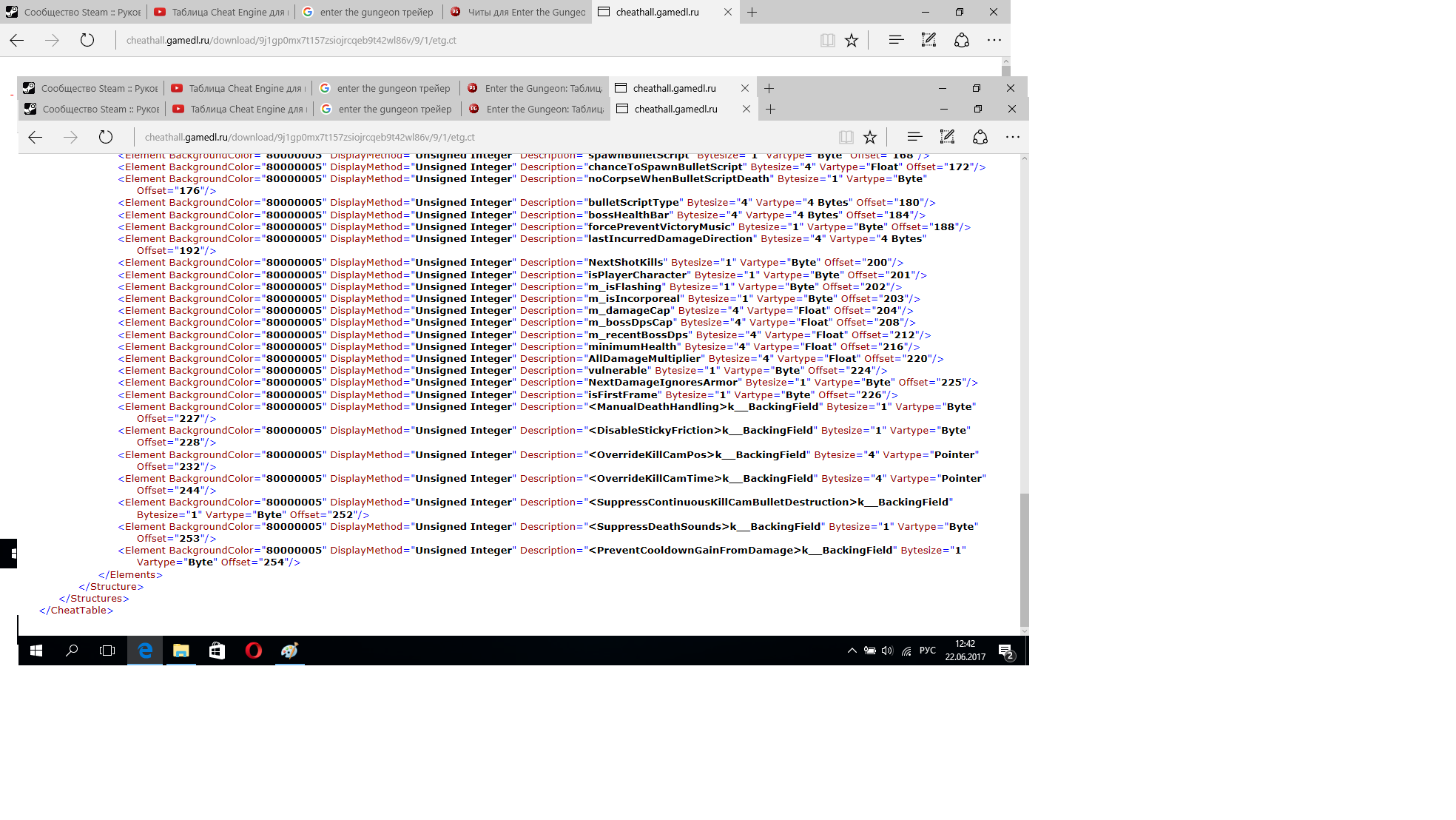Image resolution: width=1456 pixels, height=820 pixels.
Task: Expand the hidden system tray icons chevron
Action: click(852, 651)
